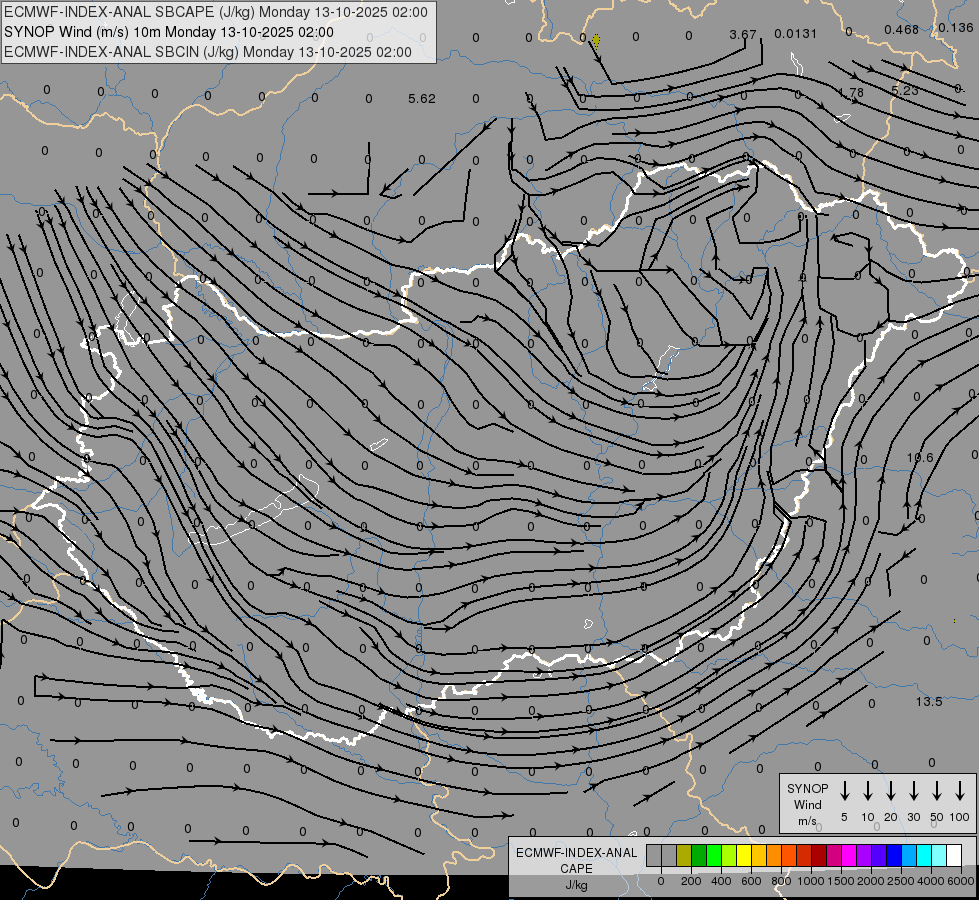Viewport: 979px width, 900px height.
Task: Click the 4000 label in CAPE legend
Action: [x=931, y=881]
